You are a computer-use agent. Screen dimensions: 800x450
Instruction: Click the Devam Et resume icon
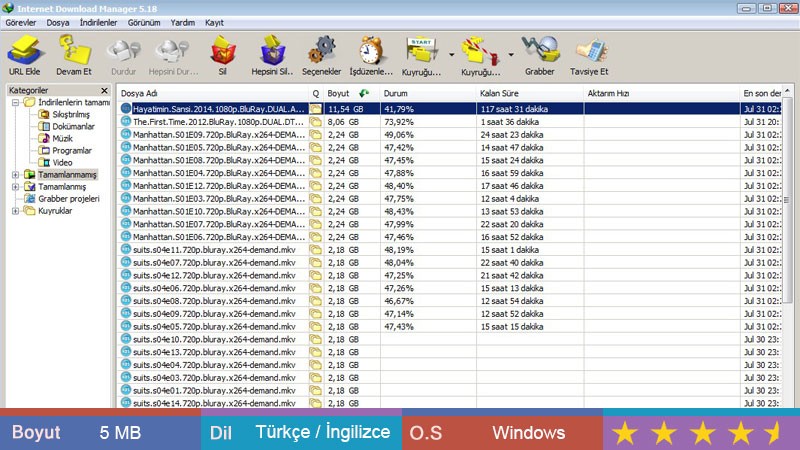pyautogui.click(x=74, y=51)
